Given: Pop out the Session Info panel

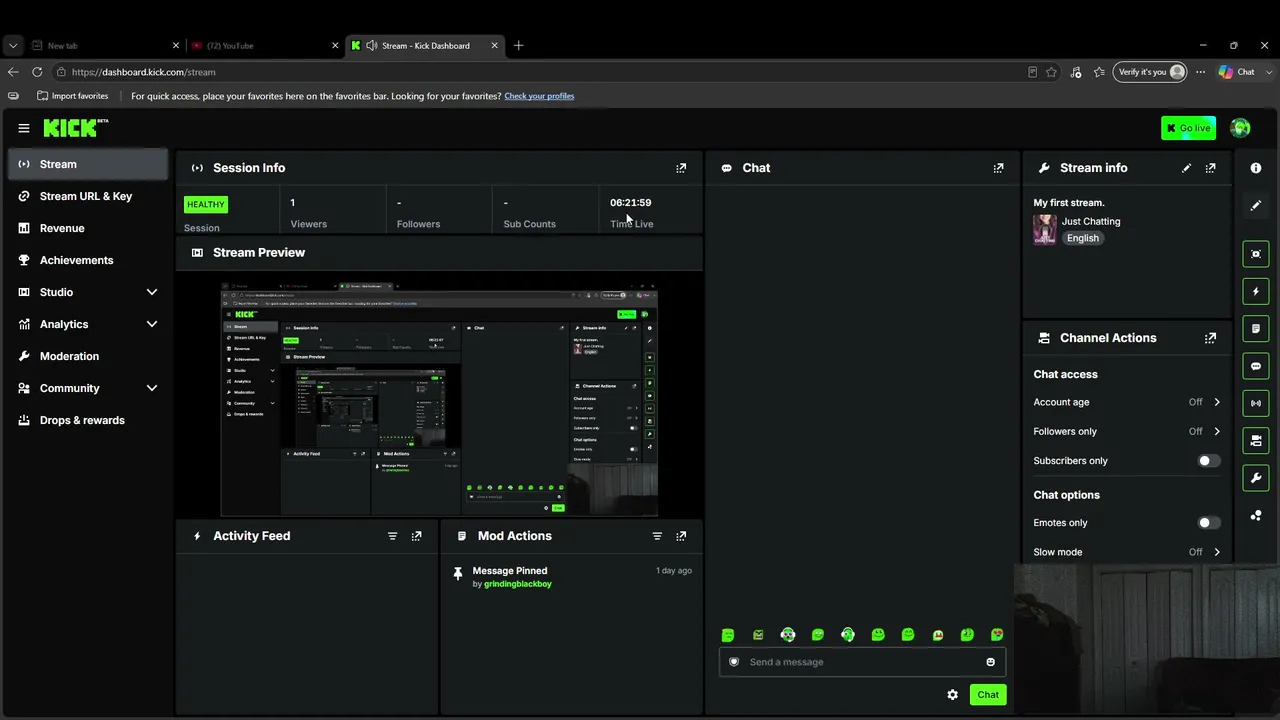Looking at the screenshot, I should click(681, 168).
